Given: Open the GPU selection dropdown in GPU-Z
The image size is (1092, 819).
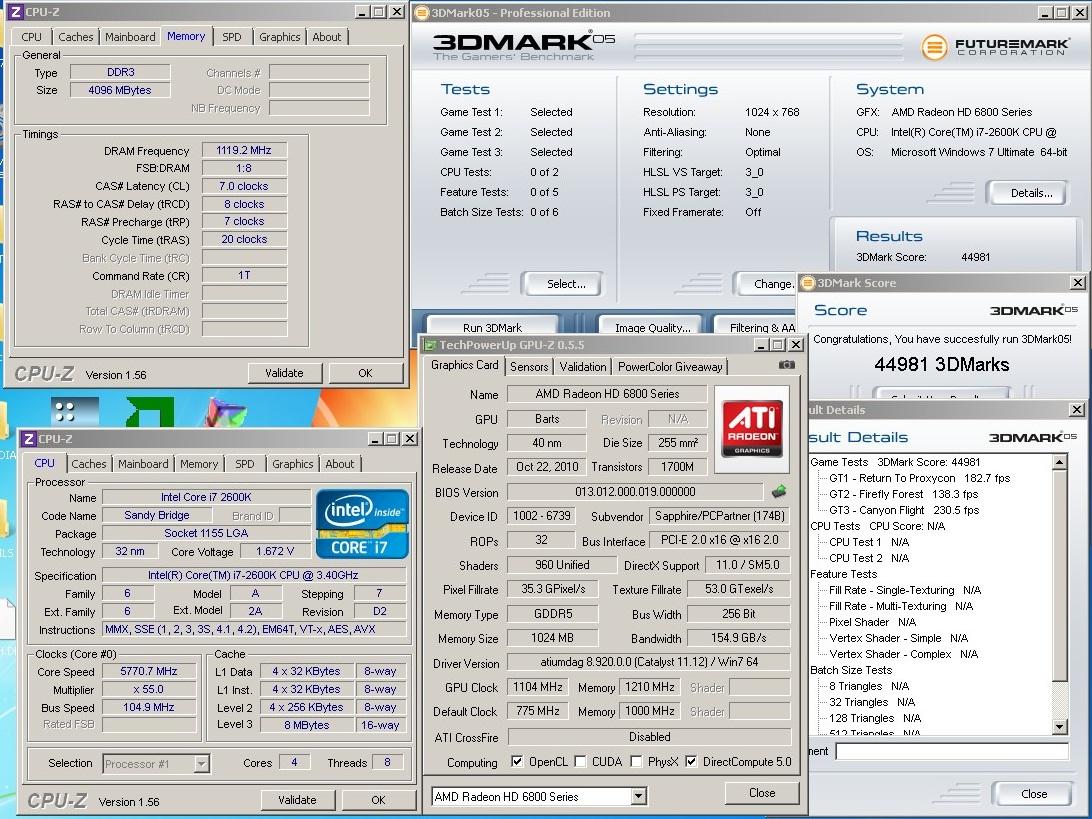Looking at the screenshot, I should coord(638,796).
